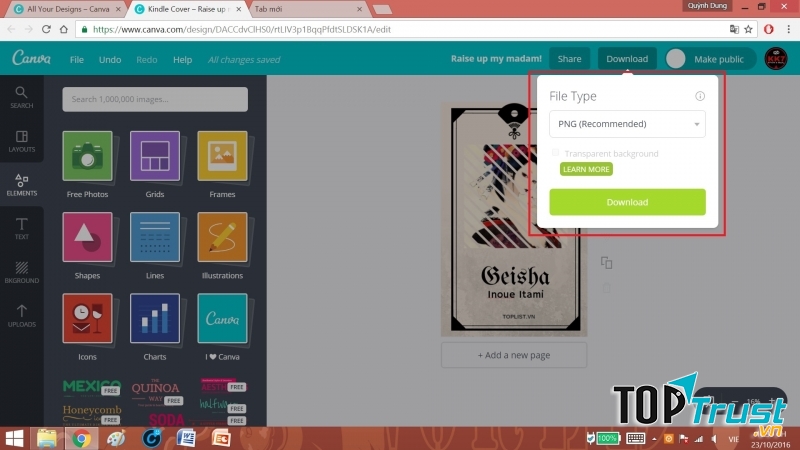Open the Frames element category
The height and width of the screenshot is (450, 800).
[222, 156]
